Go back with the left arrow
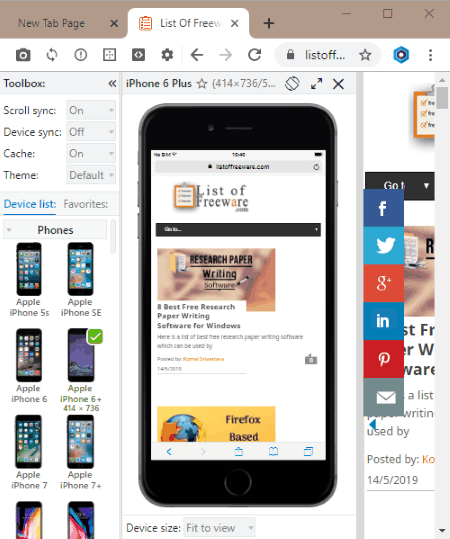 click(x=197, y=55)
